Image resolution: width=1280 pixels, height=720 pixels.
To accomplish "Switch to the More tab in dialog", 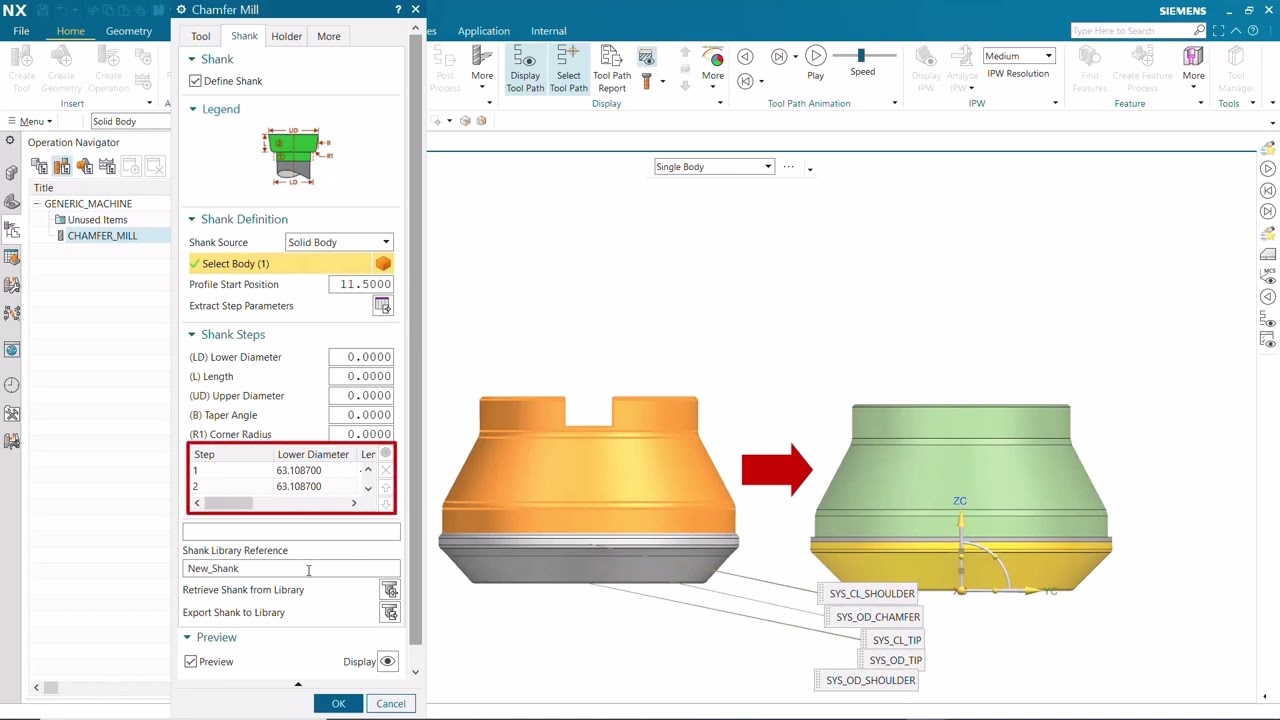I will point(329,36).
